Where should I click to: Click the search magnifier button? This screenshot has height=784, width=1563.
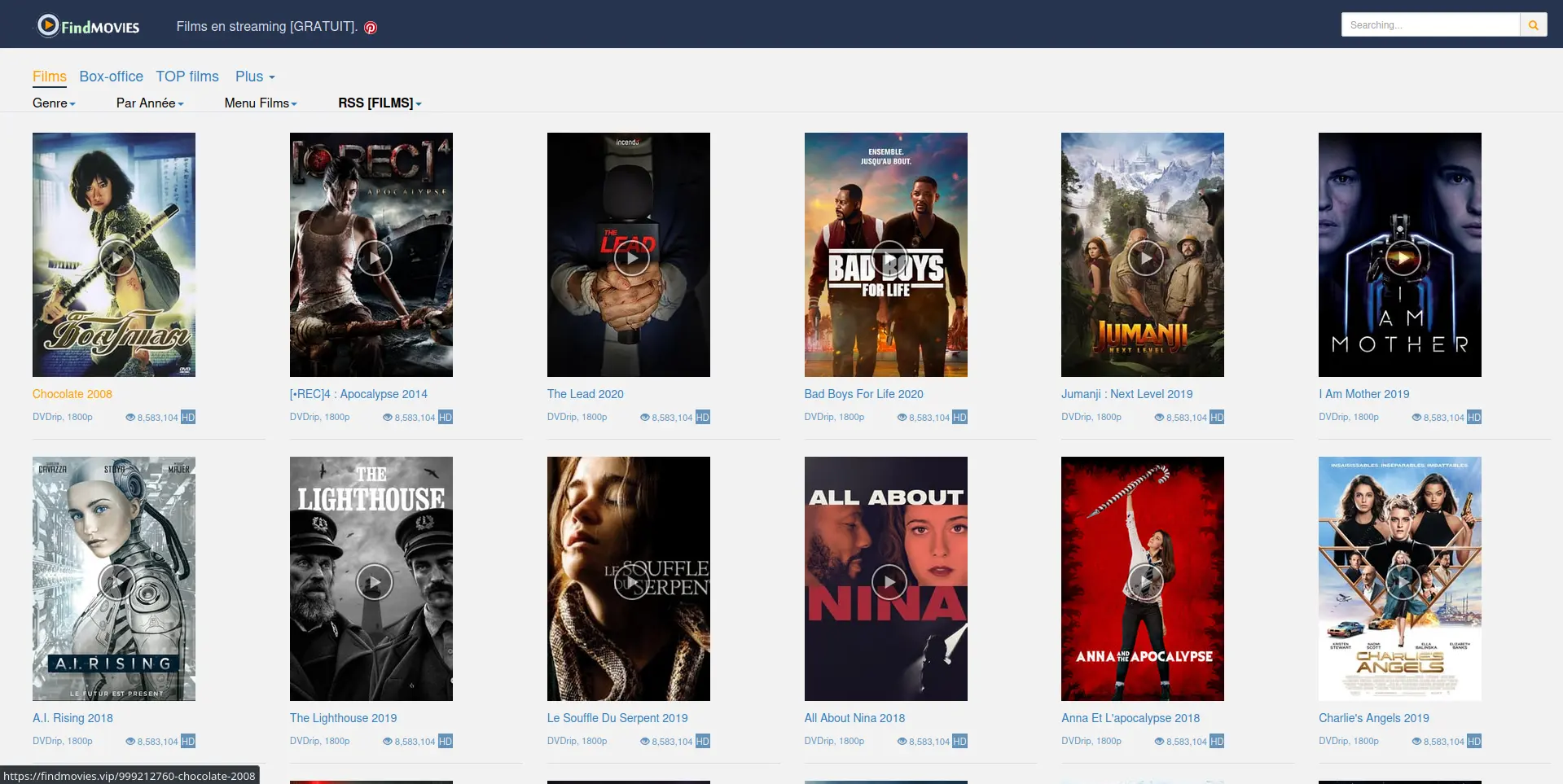[1533, 25]
